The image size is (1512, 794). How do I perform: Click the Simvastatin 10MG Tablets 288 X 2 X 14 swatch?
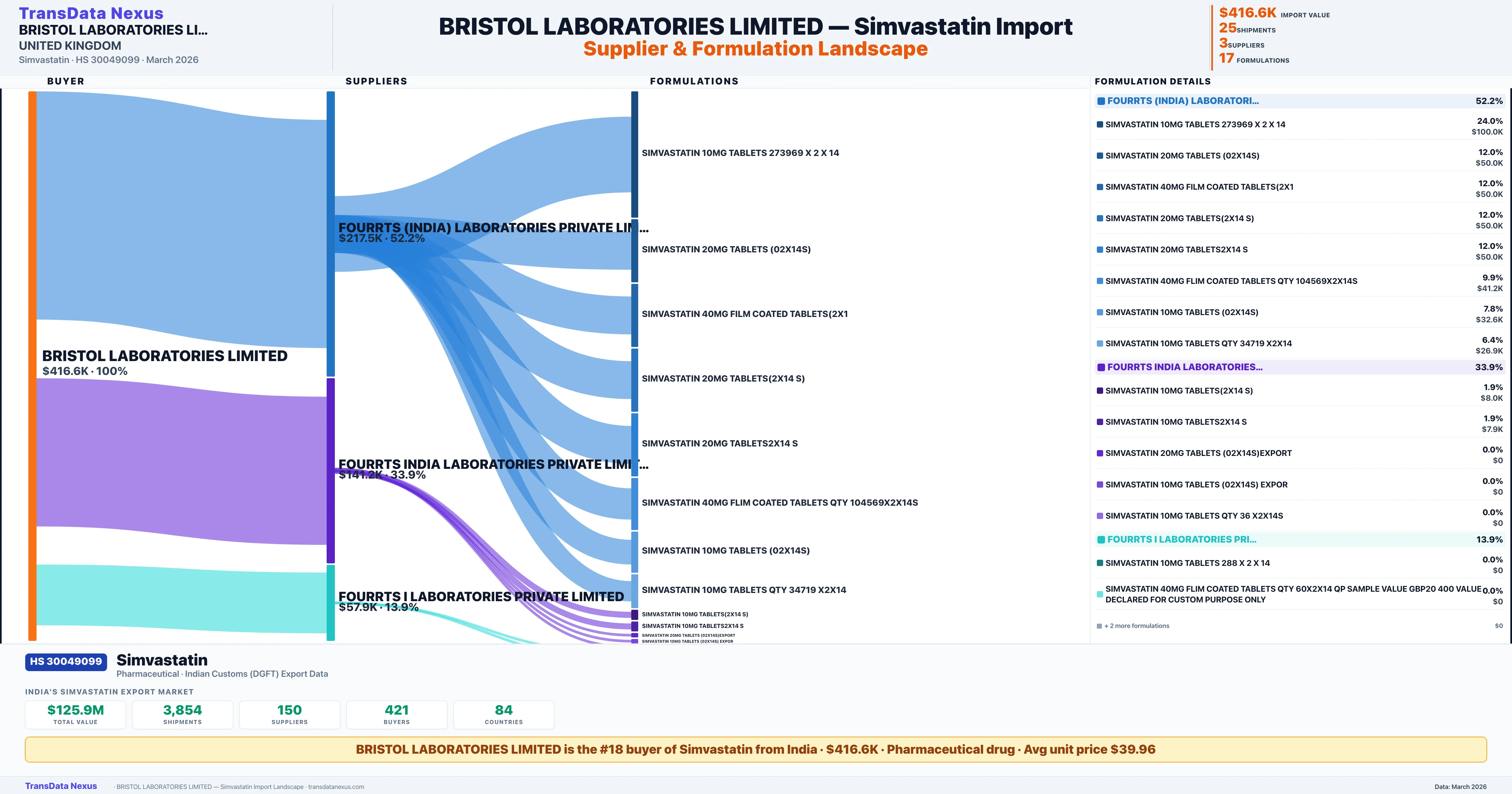click(1100, 563)
